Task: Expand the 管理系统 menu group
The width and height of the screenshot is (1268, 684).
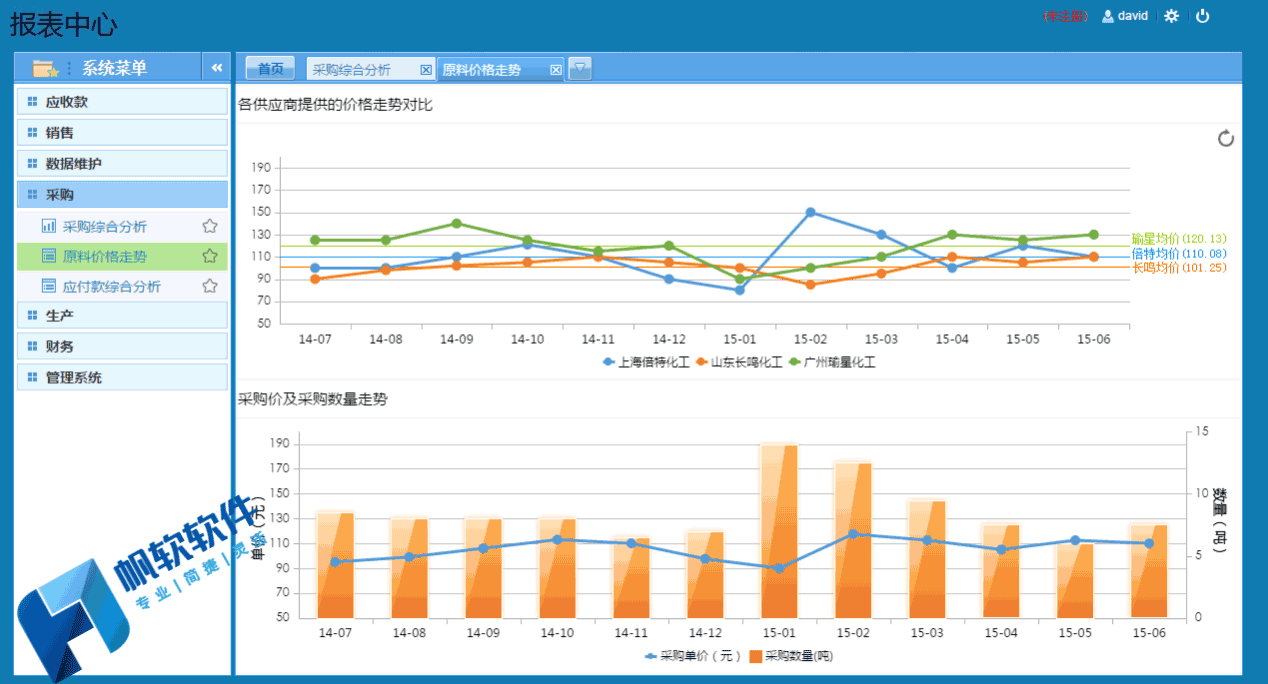Action: (x=123, y=377)
